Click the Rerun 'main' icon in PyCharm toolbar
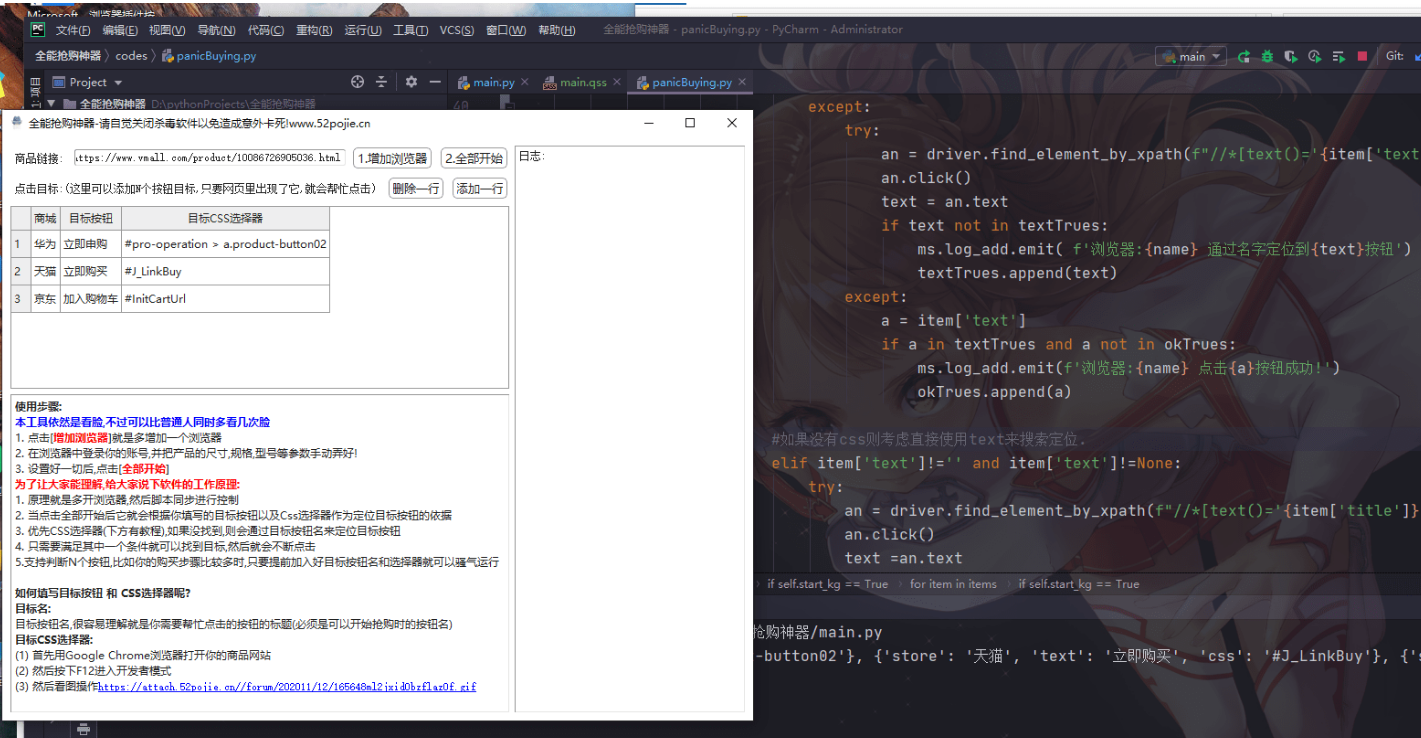1421x738 pixels. (x=1244, y=57)
